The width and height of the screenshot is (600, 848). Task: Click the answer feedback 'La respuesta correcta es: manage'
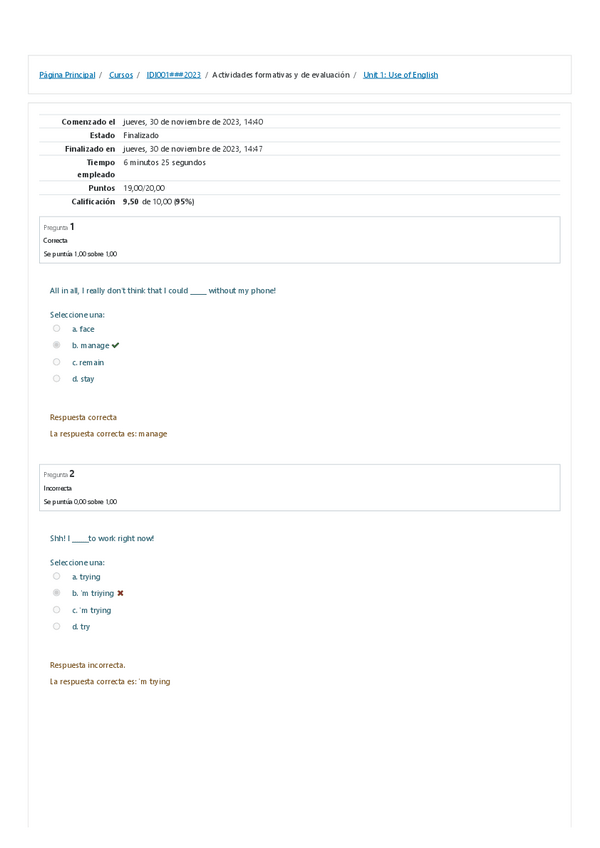click(108, 434)
